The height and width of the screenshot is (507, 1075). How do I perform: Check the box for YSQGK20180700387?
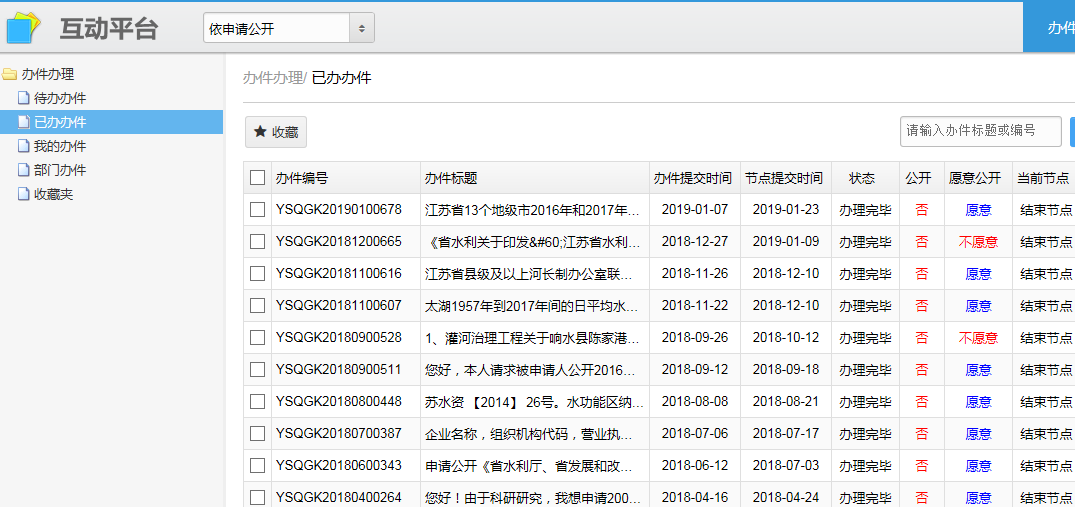coord(257,434)
